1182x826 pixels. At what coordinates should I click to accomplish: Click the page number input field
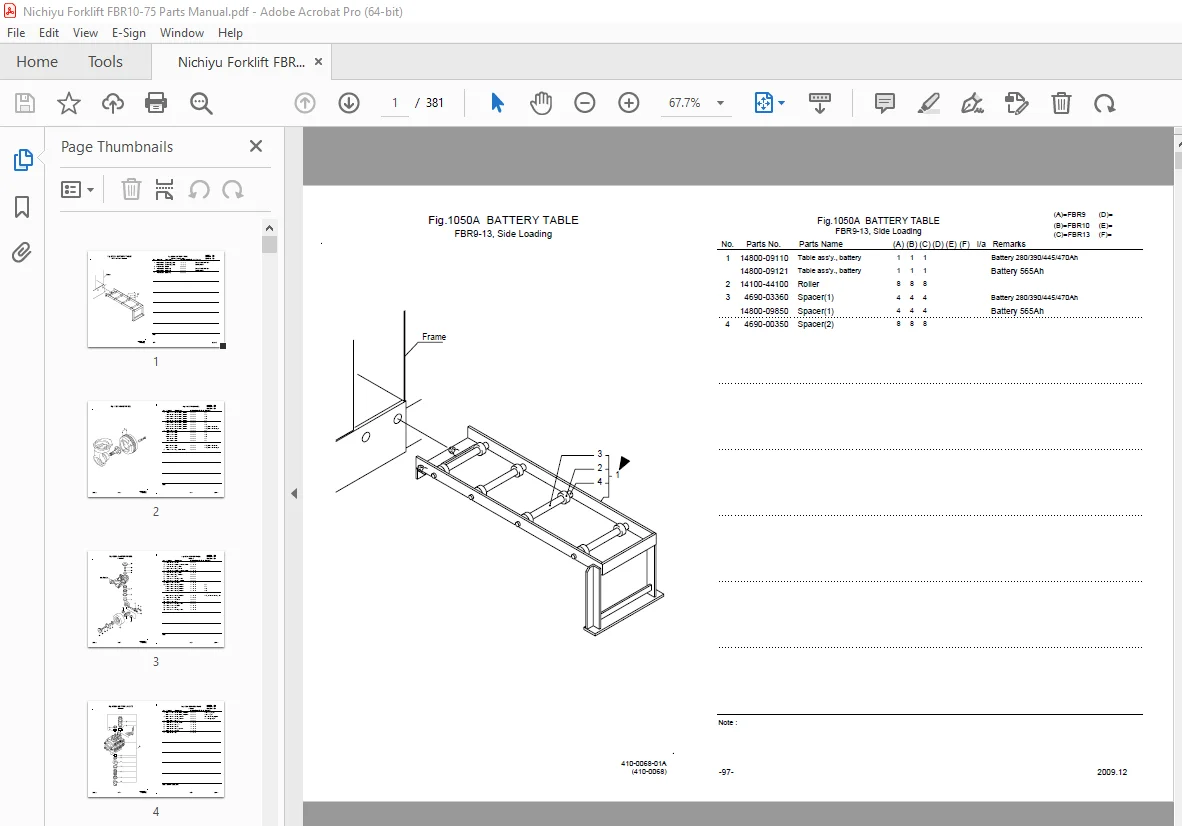tap(394, 103)
